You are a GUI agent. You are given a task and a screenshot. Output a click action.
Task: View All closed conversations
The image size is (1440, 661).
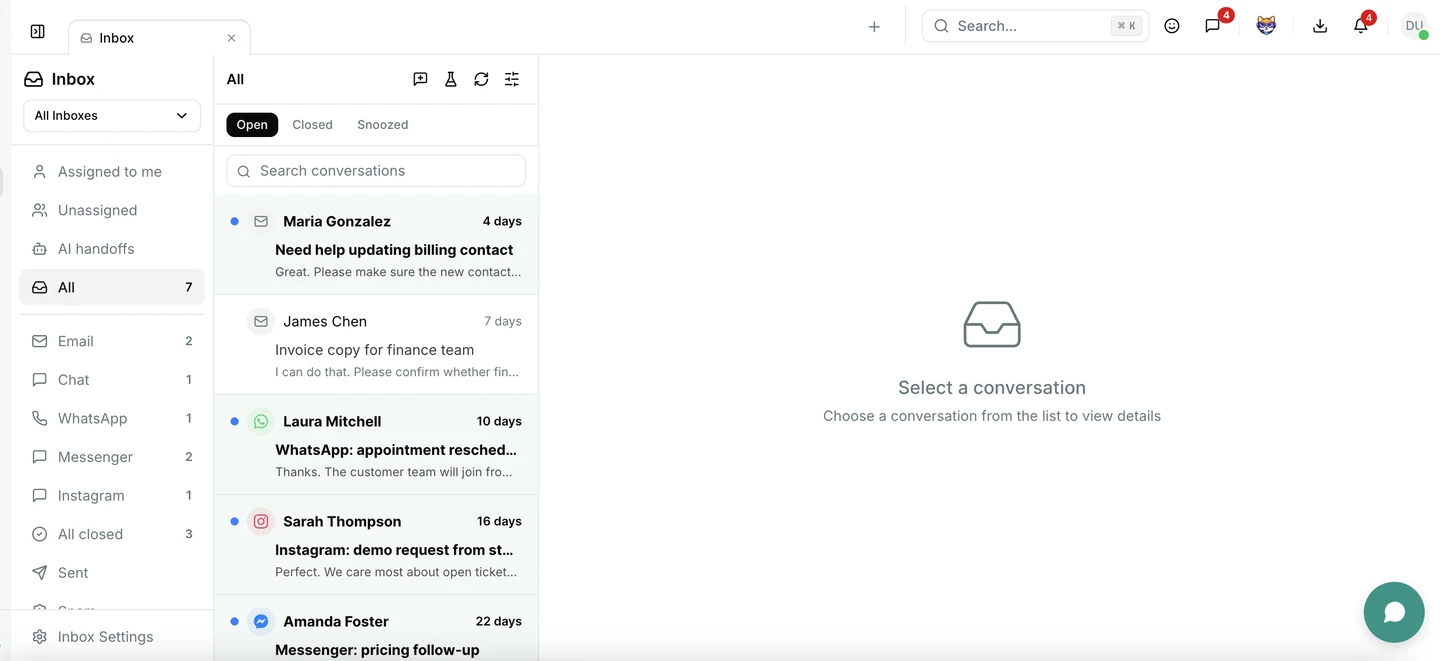pos(112,534)
